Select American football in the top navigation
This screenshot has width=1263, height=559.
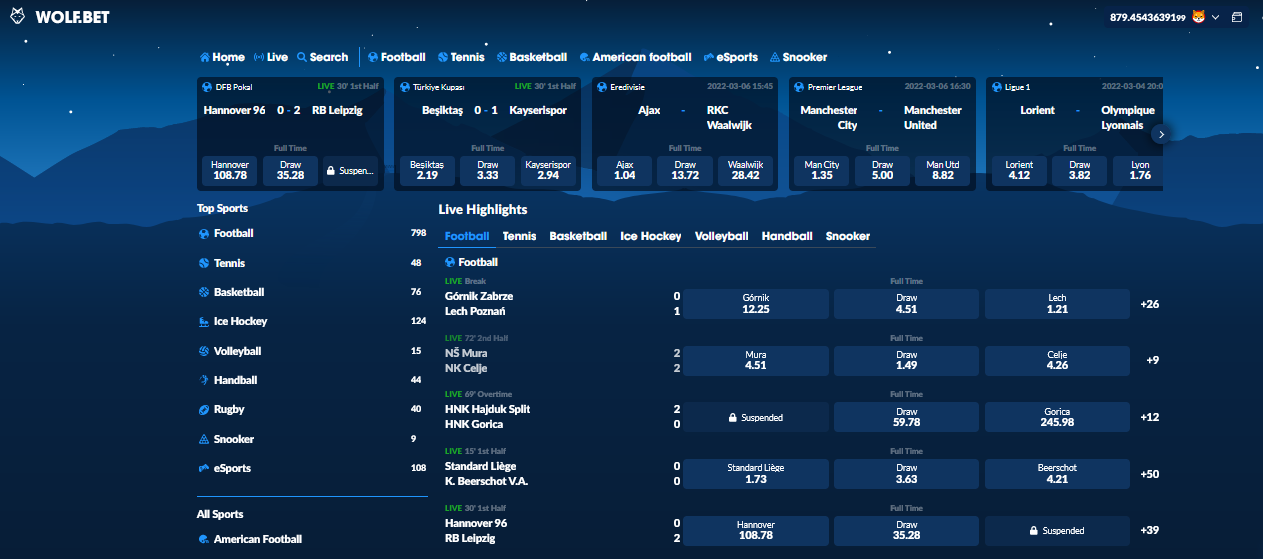coord(635,57)
